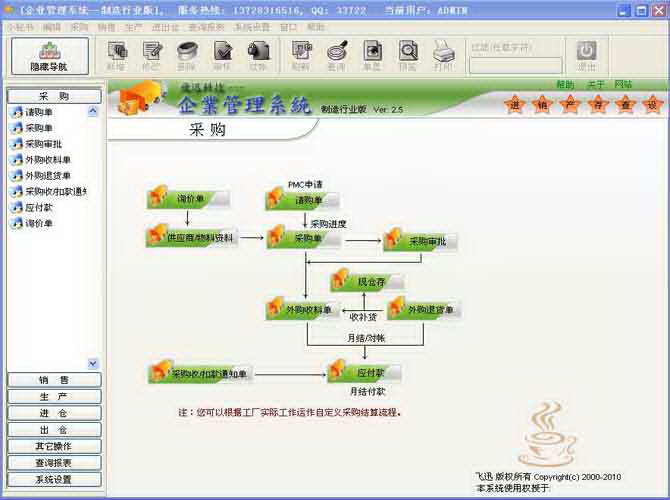Open the 采购 menu in the menu bar
This screenshot has width=670, height=500.
click(79, 27)
